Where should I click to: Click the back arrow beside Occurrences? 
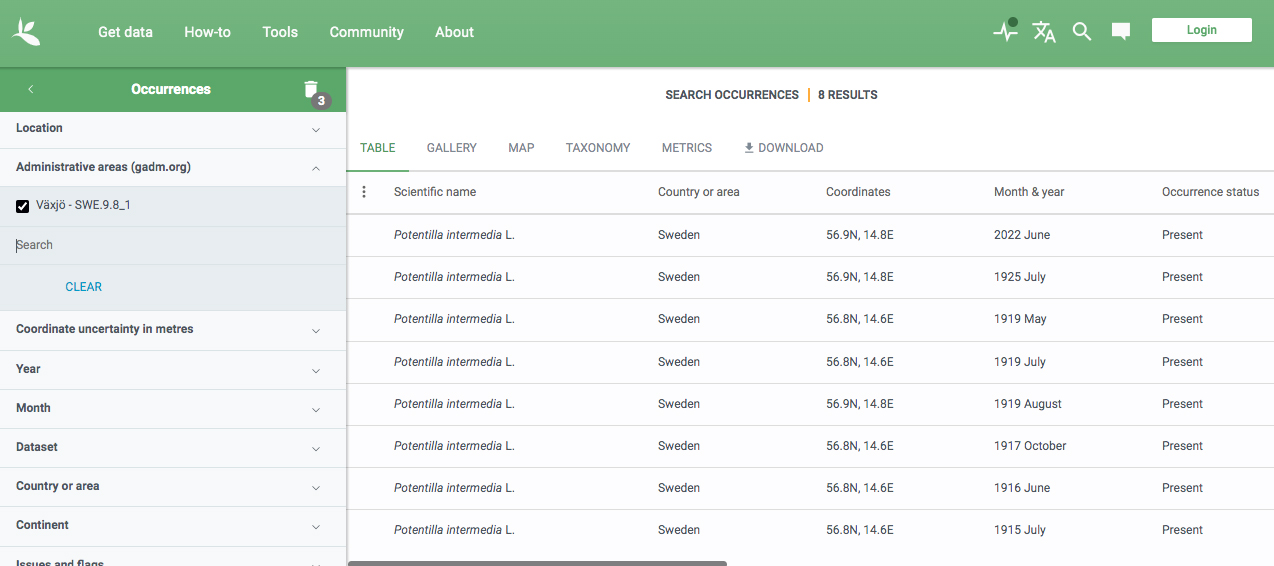pyautogui.click(x=31, y=89)
